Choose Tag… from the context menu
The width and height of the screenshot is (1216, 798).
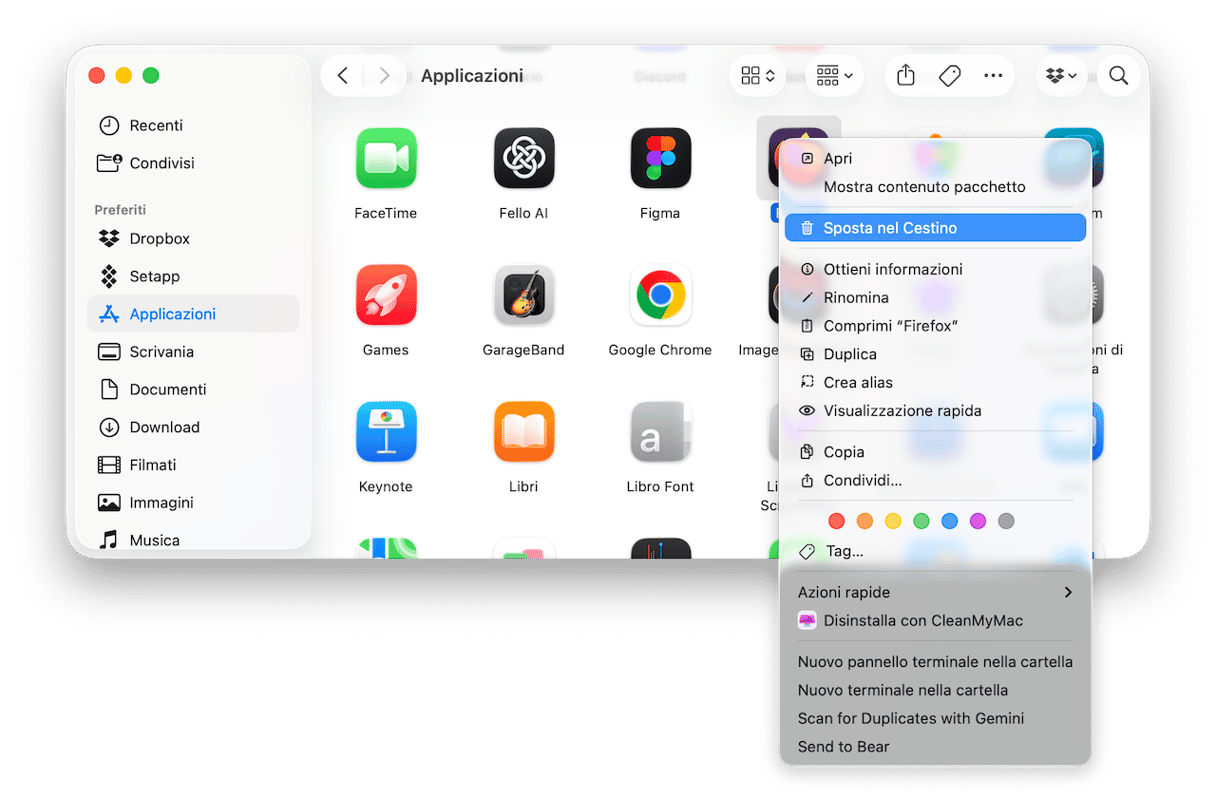click(x=935, y=551)
